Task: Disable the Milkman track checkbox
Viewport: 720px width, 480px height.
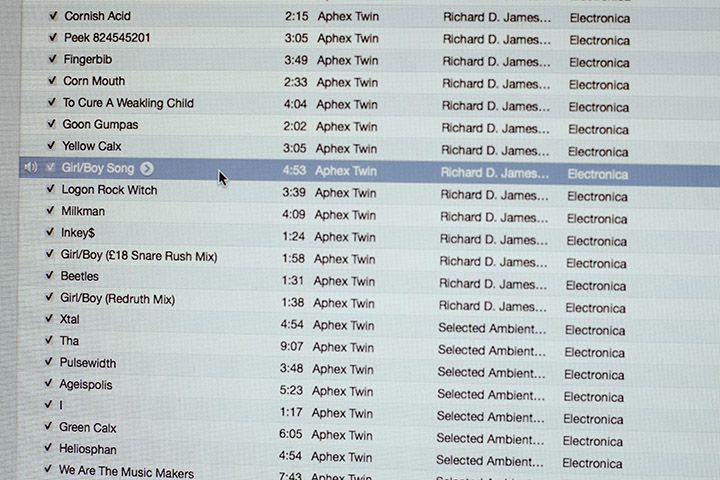Action: [x=50, y=211]
